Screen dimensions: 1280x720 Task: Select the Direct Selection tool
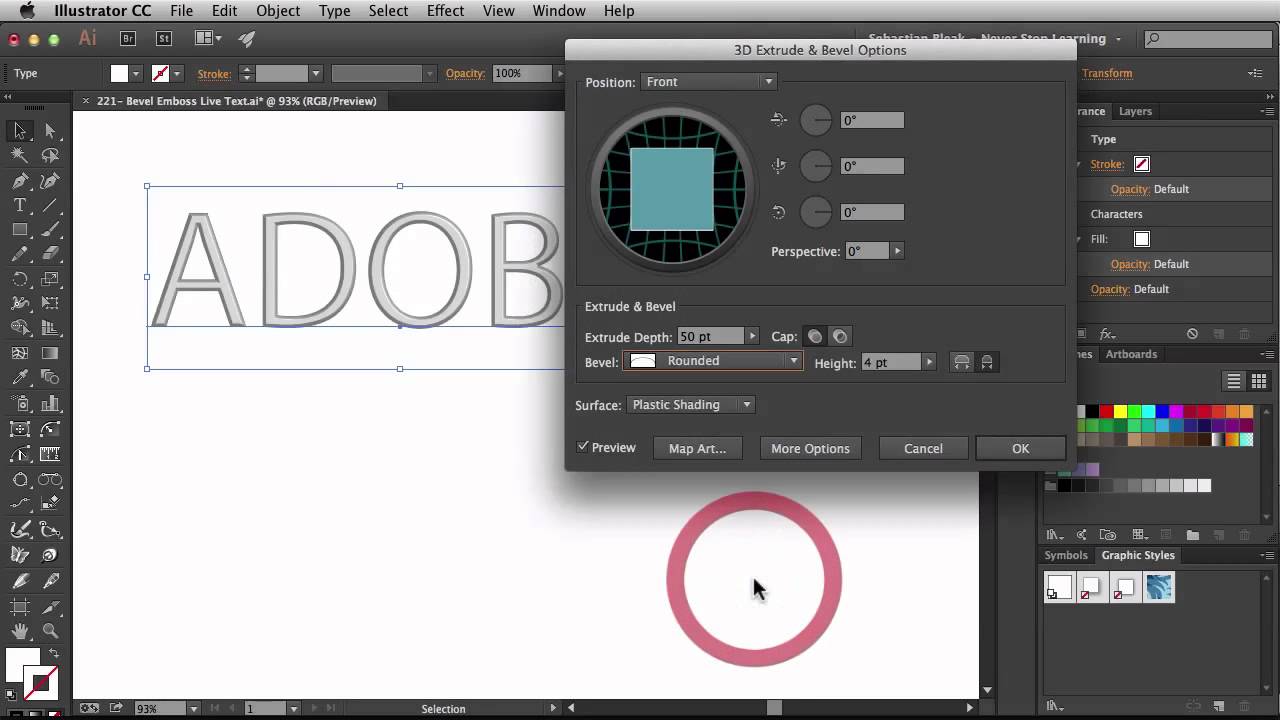click(50, 131)
